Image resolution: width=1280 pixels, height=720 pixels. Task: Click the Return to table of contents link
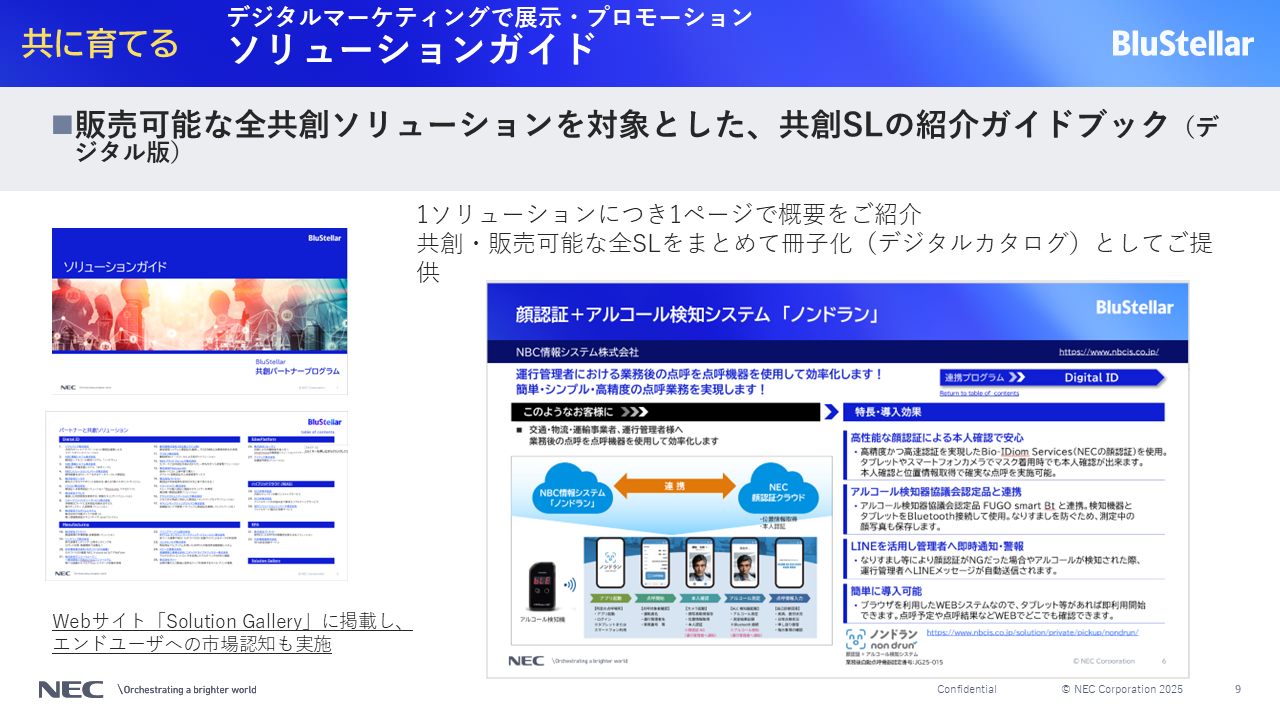point(979,393)
